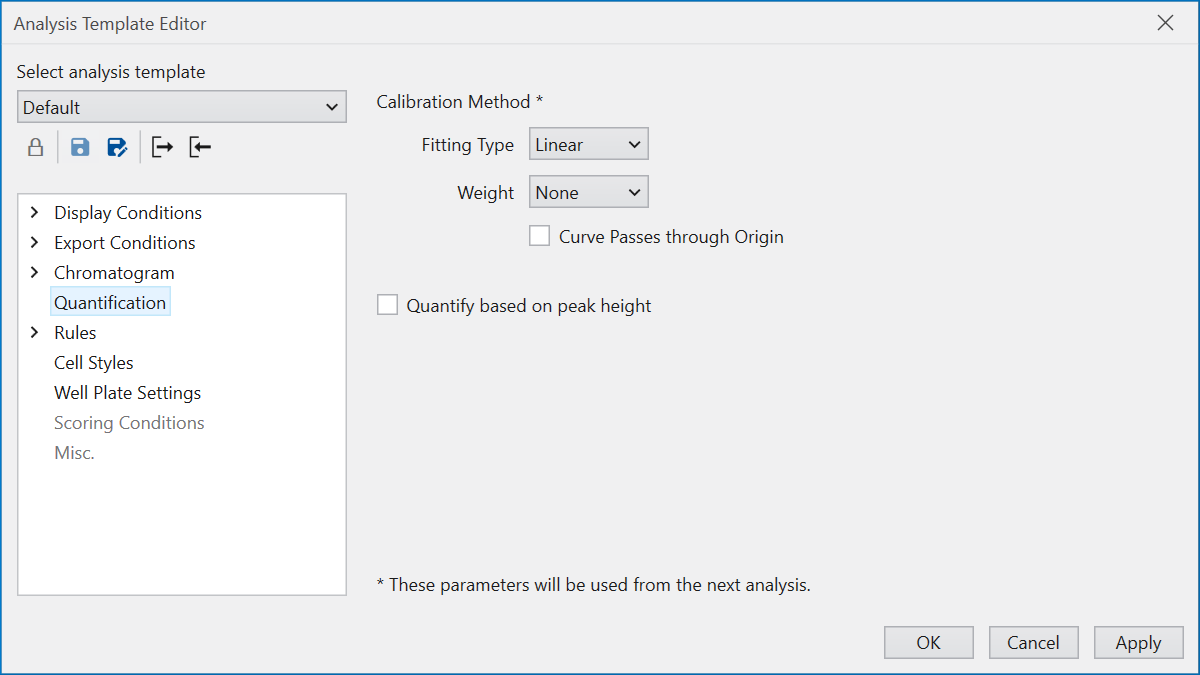Click the lock template icon
This screenshot has width=1200, height=675.
pyautogui.click(x=35, y=148)
